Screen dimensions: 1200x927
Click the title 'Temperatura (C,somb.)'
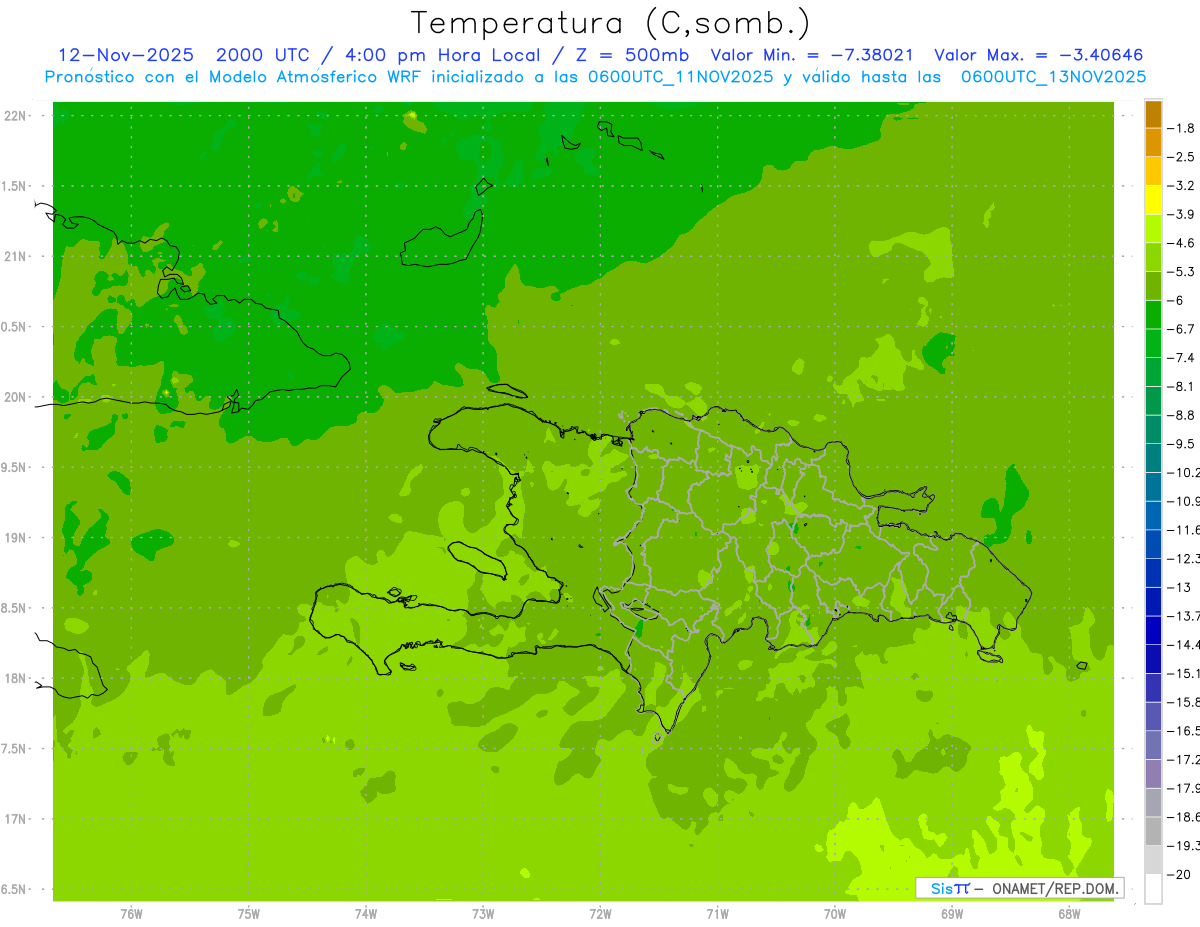coord(610,23)
